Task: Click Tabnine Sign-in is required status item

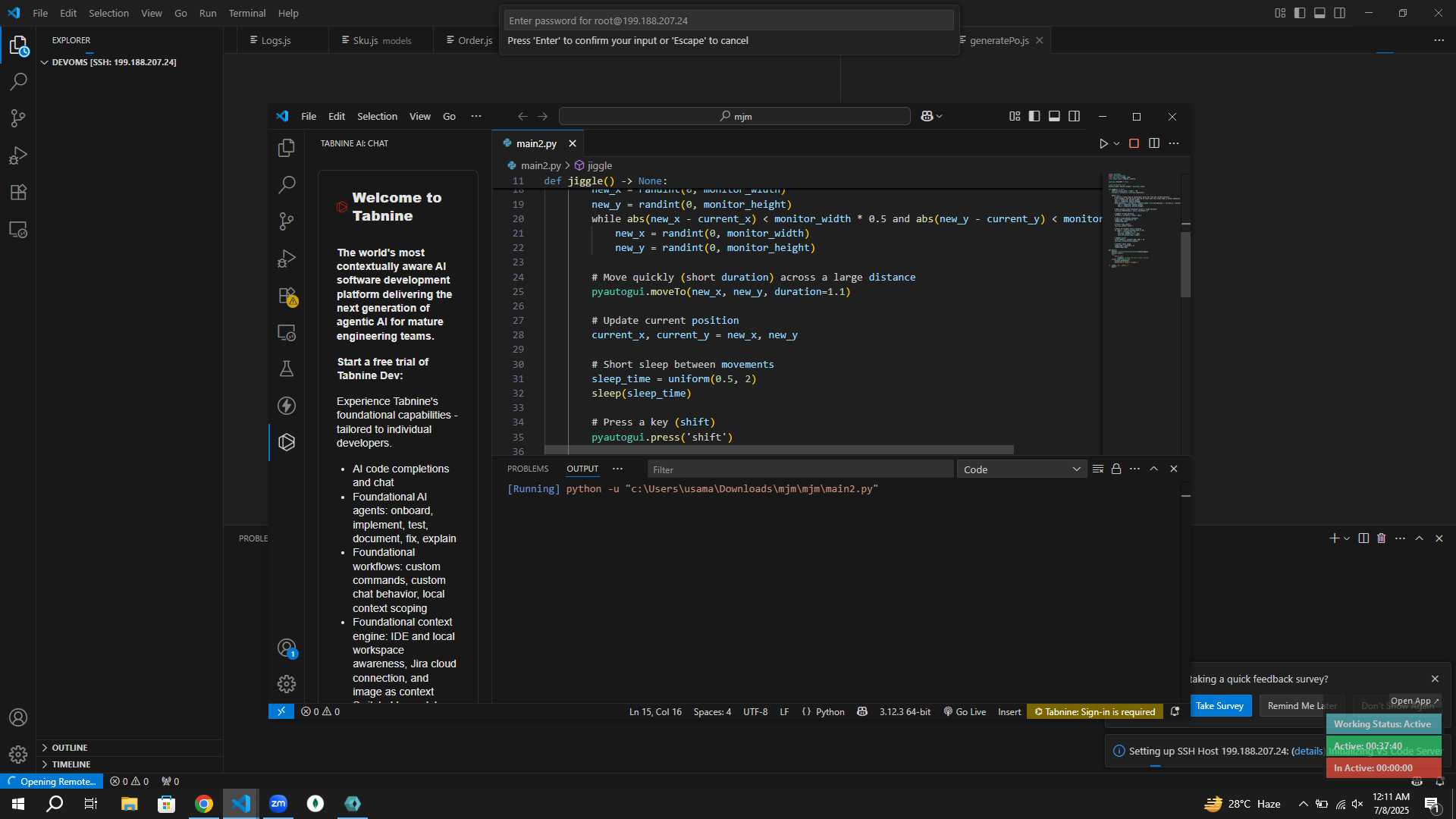Action: [1094, 711]
